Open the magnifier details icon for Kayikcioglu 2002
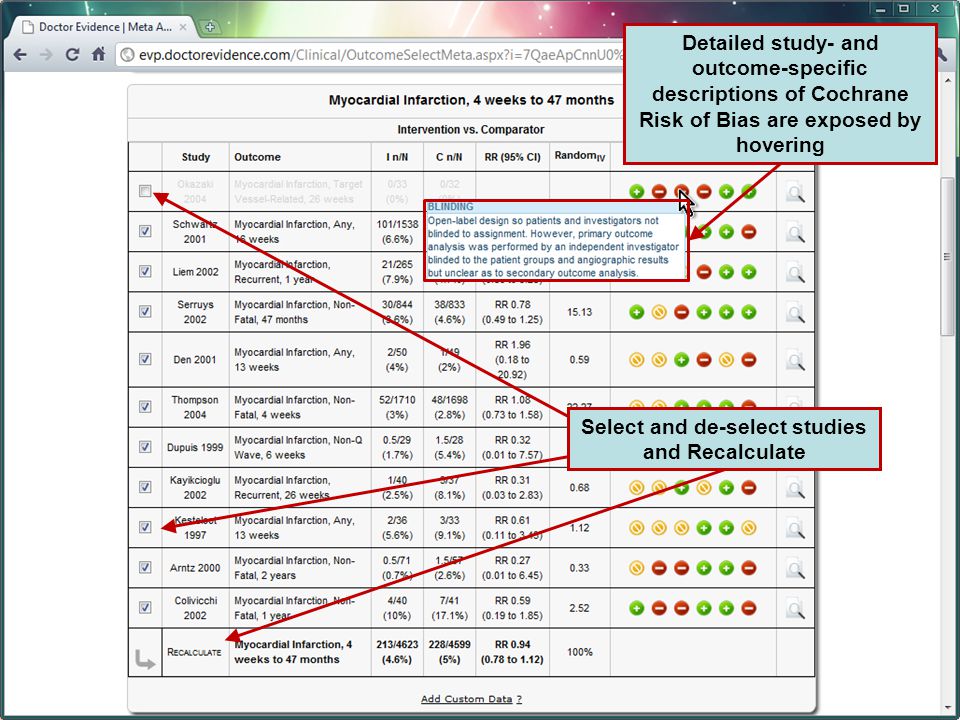The height and width of the screenshot is (720, 960). (795, 489)
